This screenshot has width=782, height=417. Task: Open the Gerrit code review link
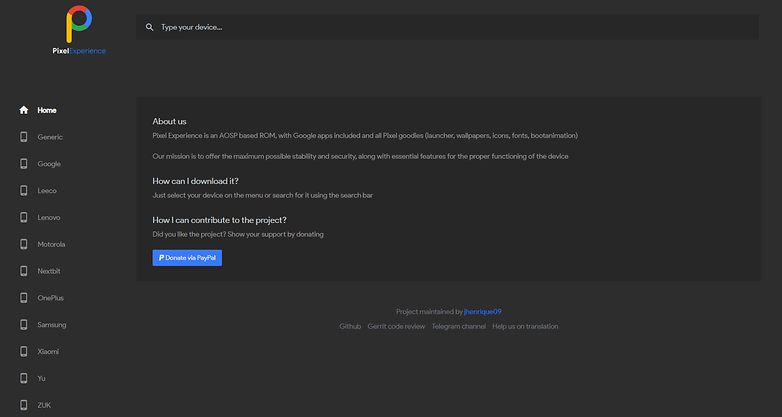(396, 326)
